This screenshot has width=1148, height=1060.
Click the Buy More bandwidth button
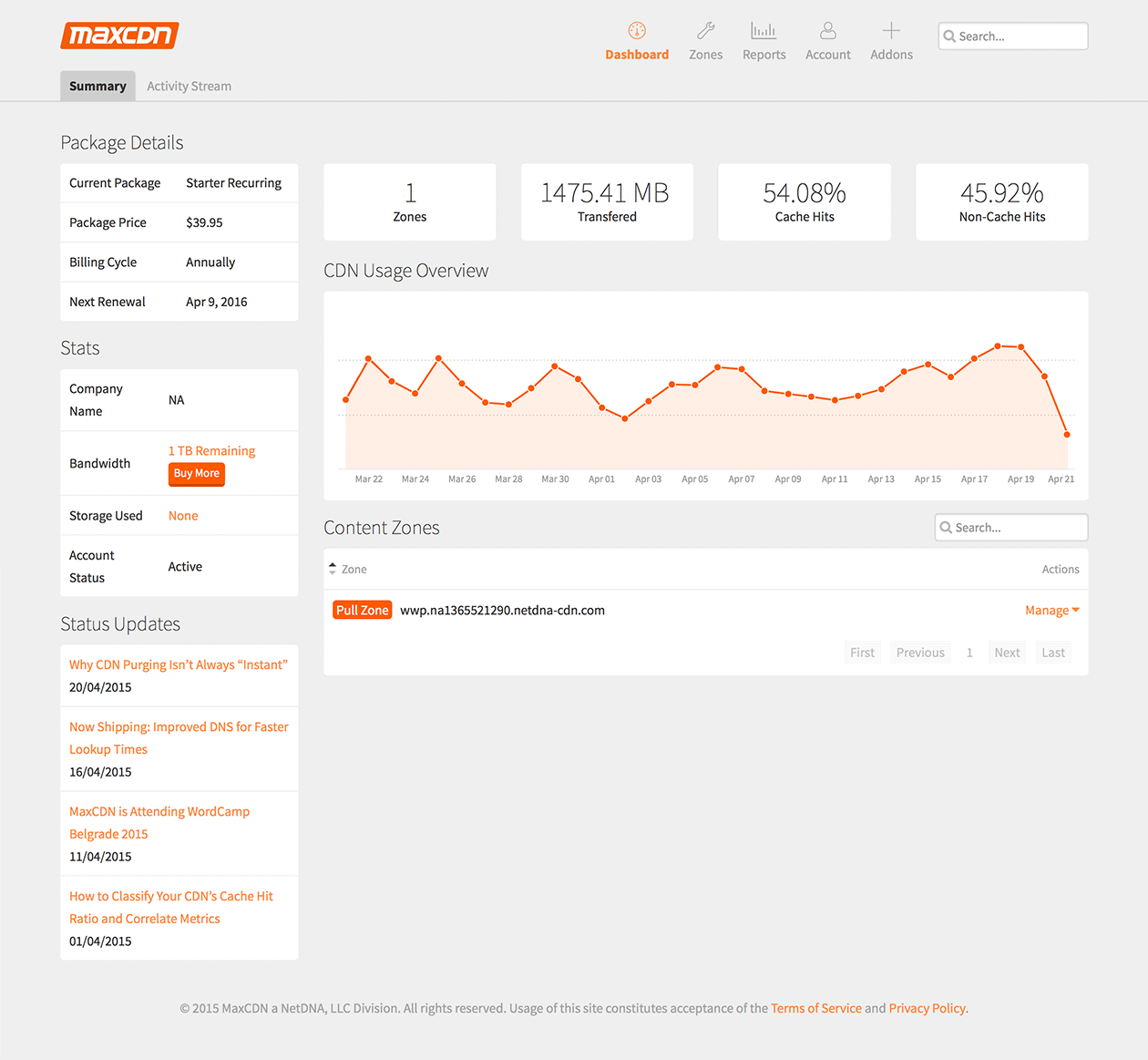(x=197, y=474)
